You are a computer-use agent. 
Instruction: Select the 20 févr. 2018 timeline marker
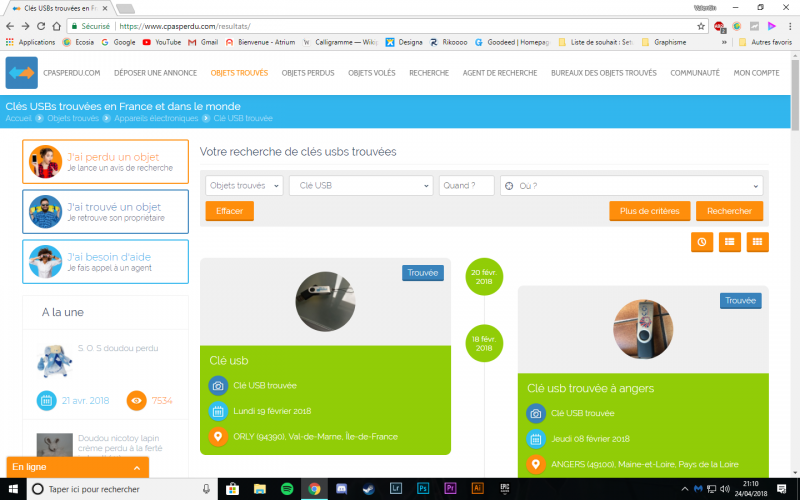(x=484, y=277)
